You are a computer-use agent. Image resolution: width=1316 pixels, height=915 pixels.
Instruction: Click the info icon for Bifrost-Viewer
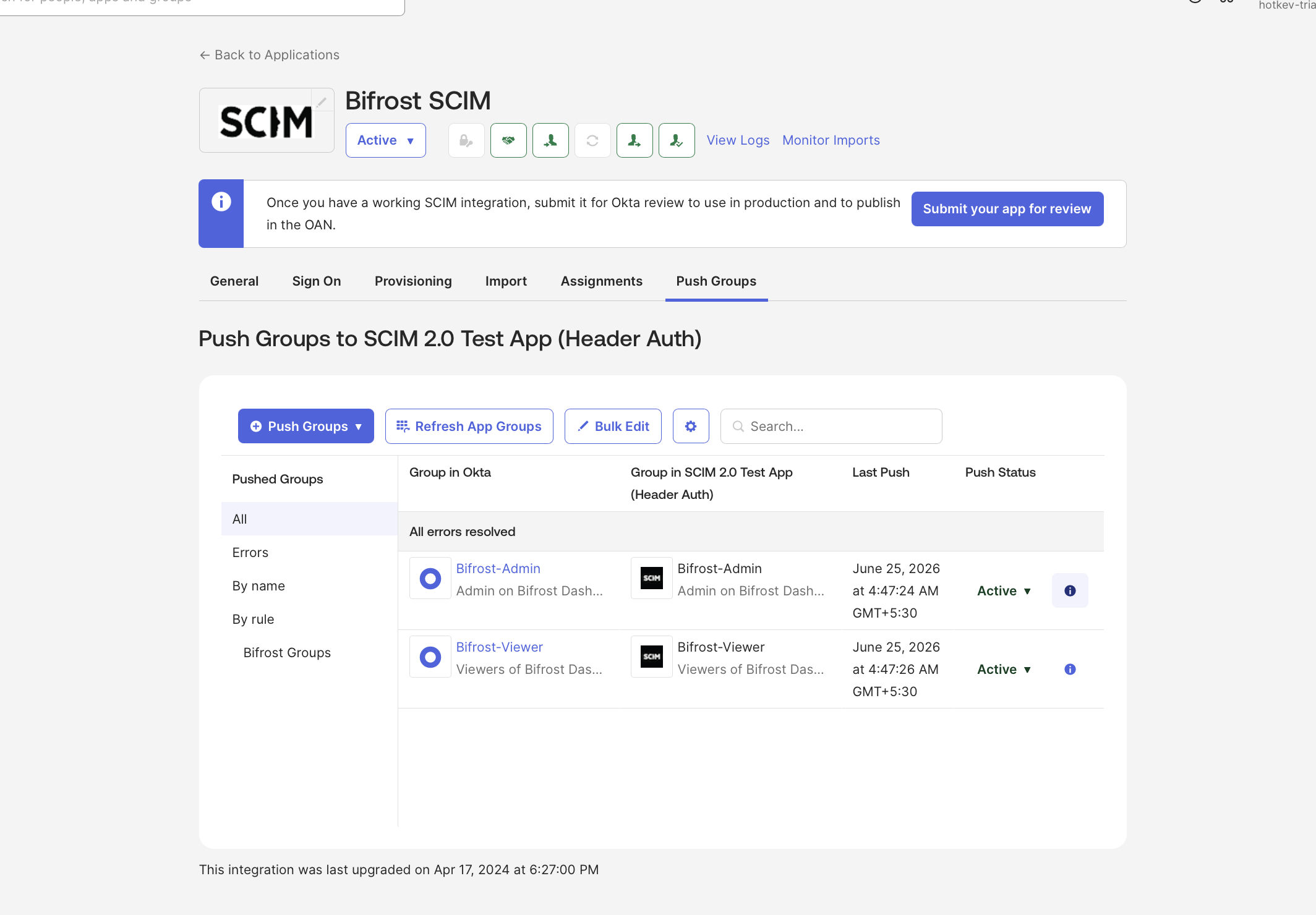coord(1070,670)
